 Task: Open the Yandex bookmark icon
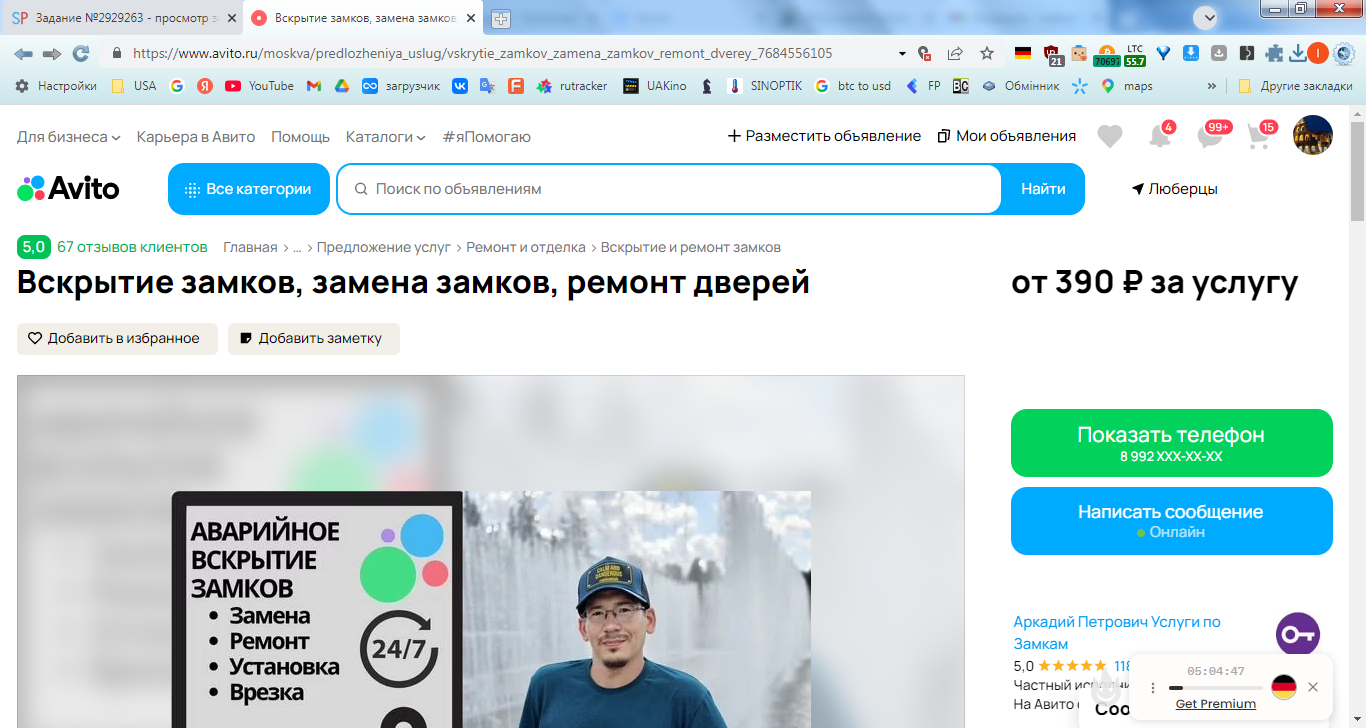(204, 86)
